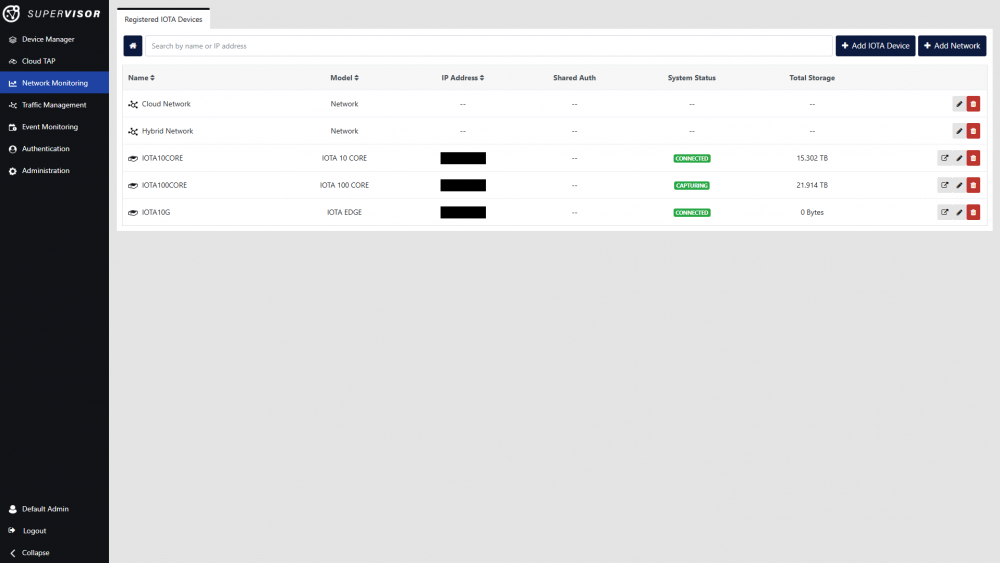Click Logout in the sidebar
This screenshot has height=563, width=1000.
coord(34,531)
